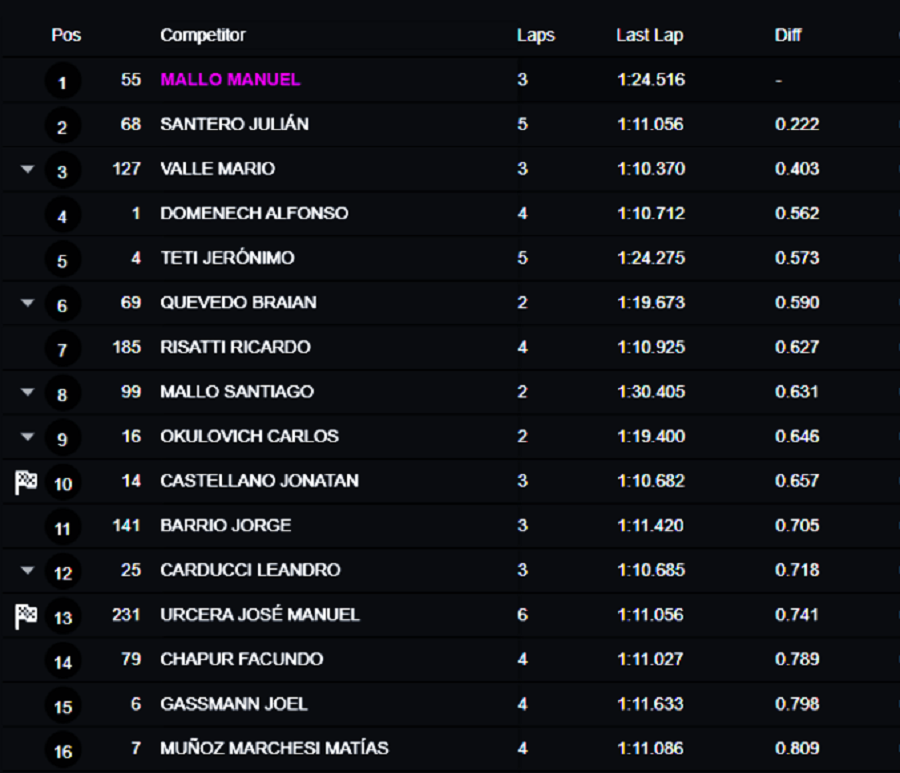The image size is (900, 773).
Task: Click checkered flag icon beside Castellano Jonatan
Action: click(x=26, y=481)
